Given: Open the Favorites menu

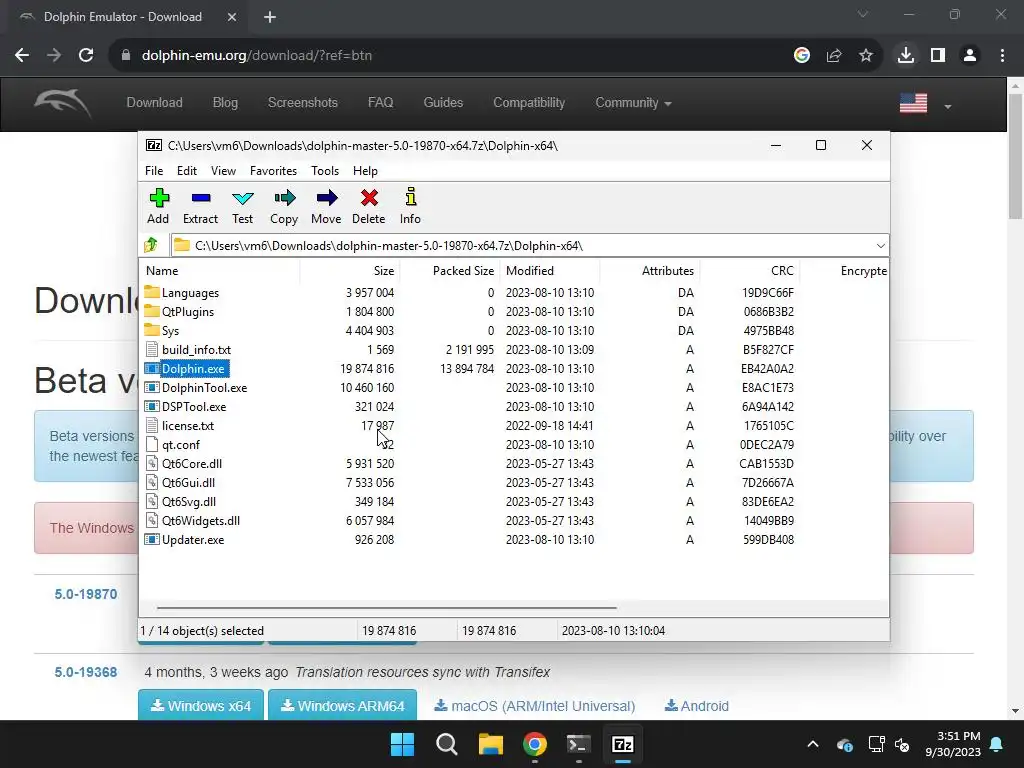Looking at the screenshot, I should point(273,170).
